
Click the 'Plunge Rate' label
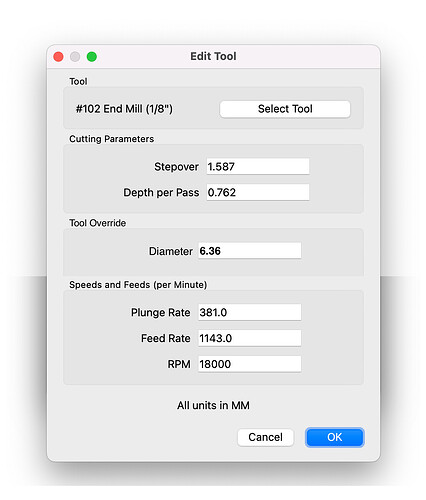[161, 313]
